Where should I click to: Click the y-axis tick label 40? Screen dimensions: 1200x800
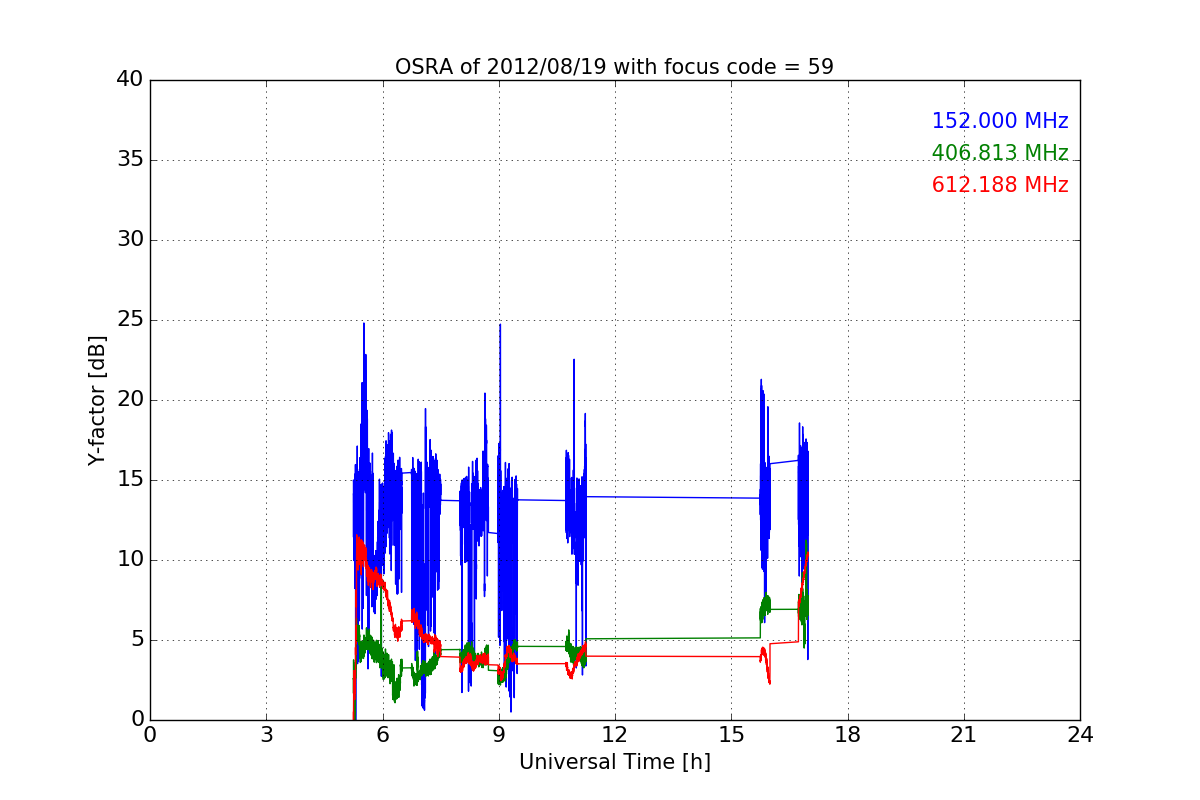130,80
